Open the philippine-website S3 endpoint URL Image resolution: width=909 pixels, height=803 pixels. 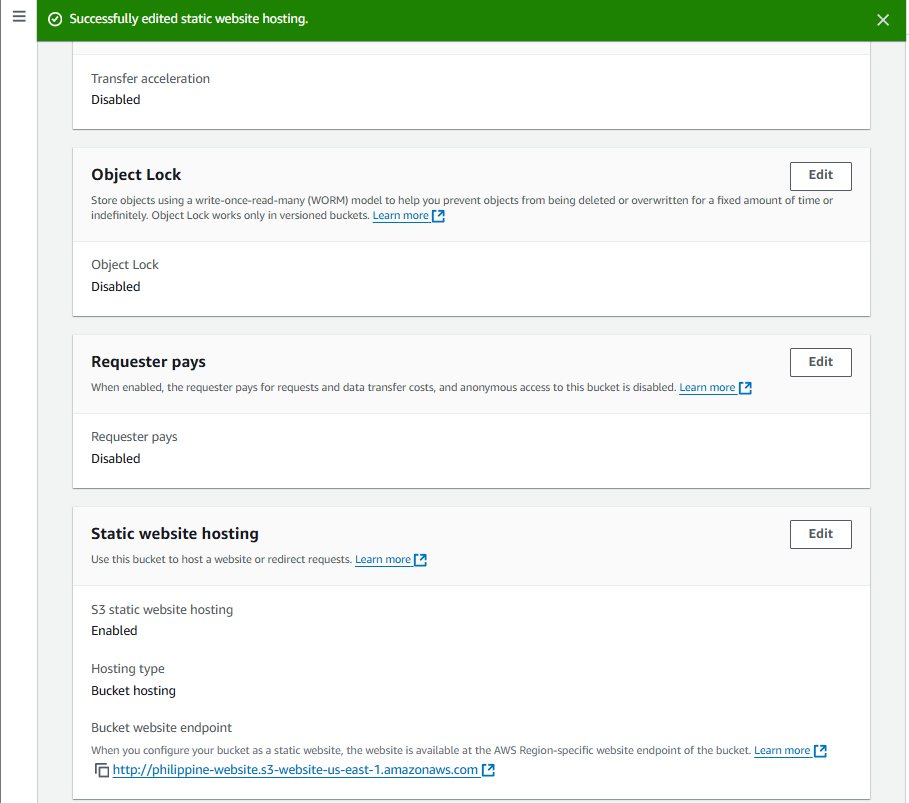click(295, 770)
